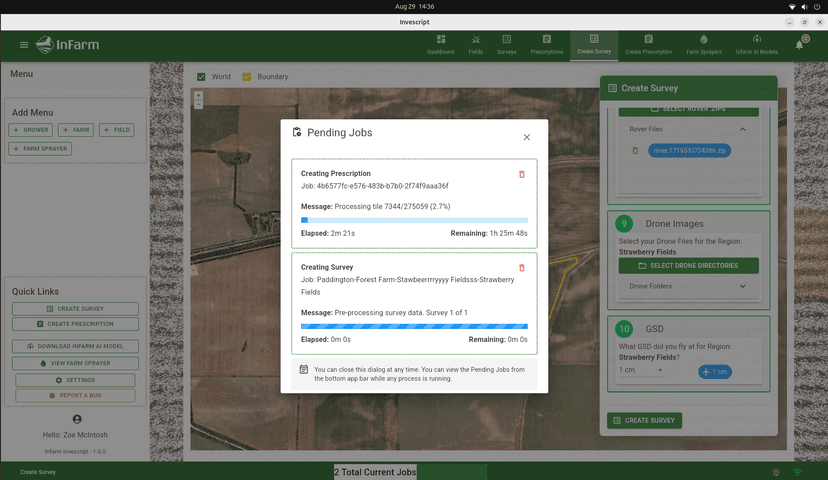This screenshot has width=828, height=480.
Task: Close the Pending Jobs dialog
Action: pos(527,137)
